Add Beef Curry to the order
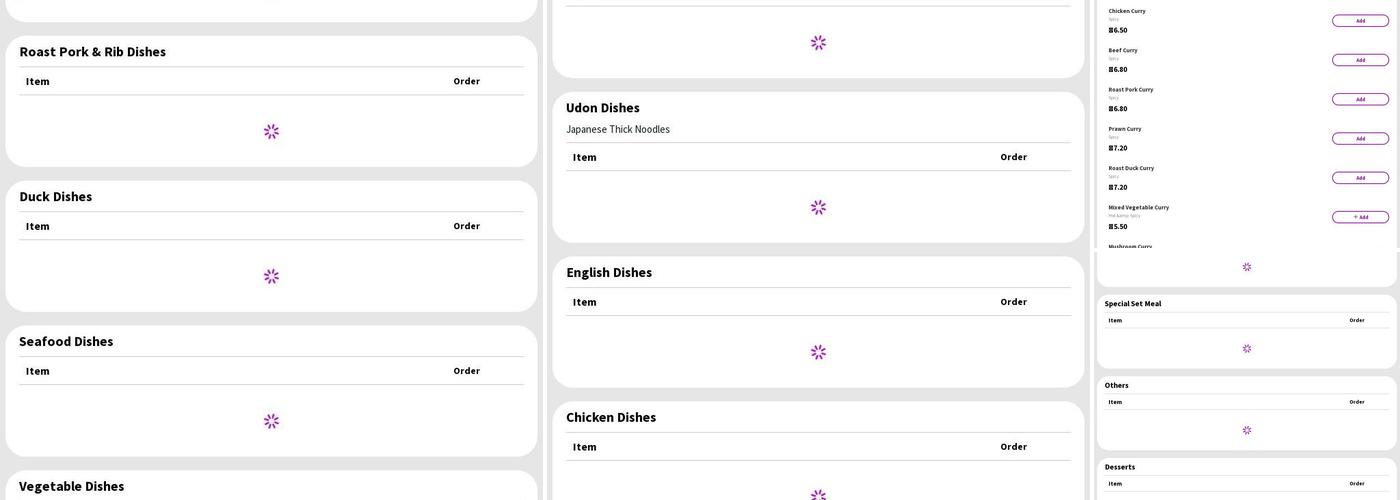 coord(1360,60)
